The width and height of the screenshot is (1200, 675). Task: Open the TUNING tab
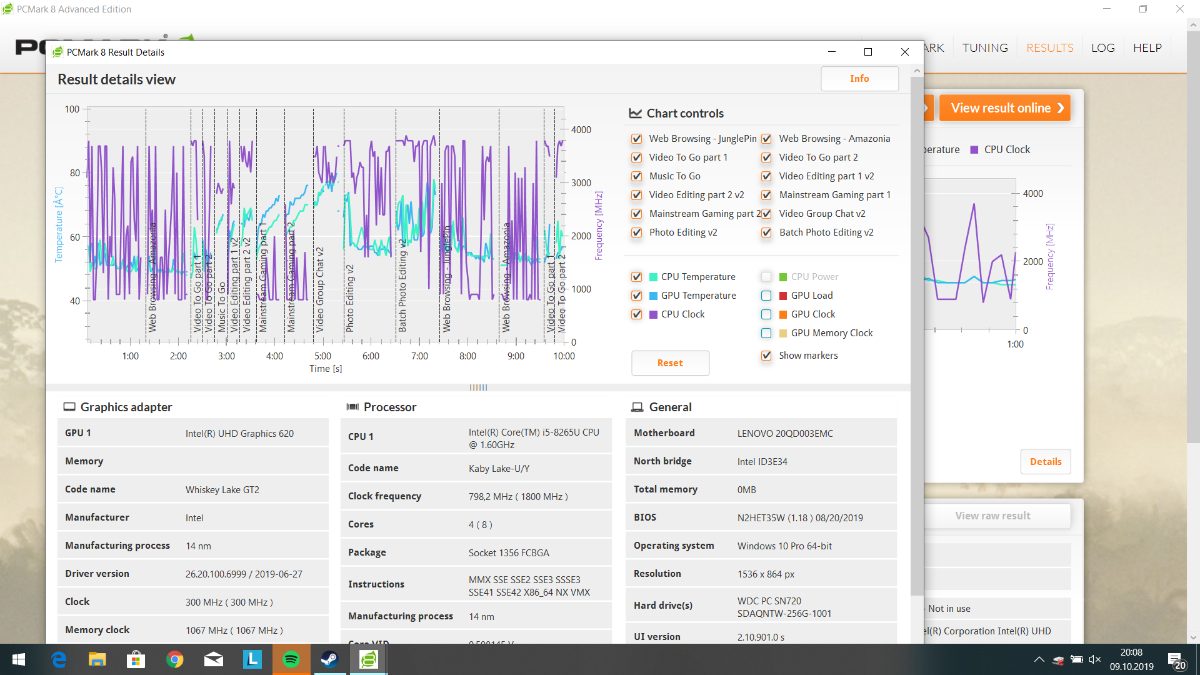(985, 48)
